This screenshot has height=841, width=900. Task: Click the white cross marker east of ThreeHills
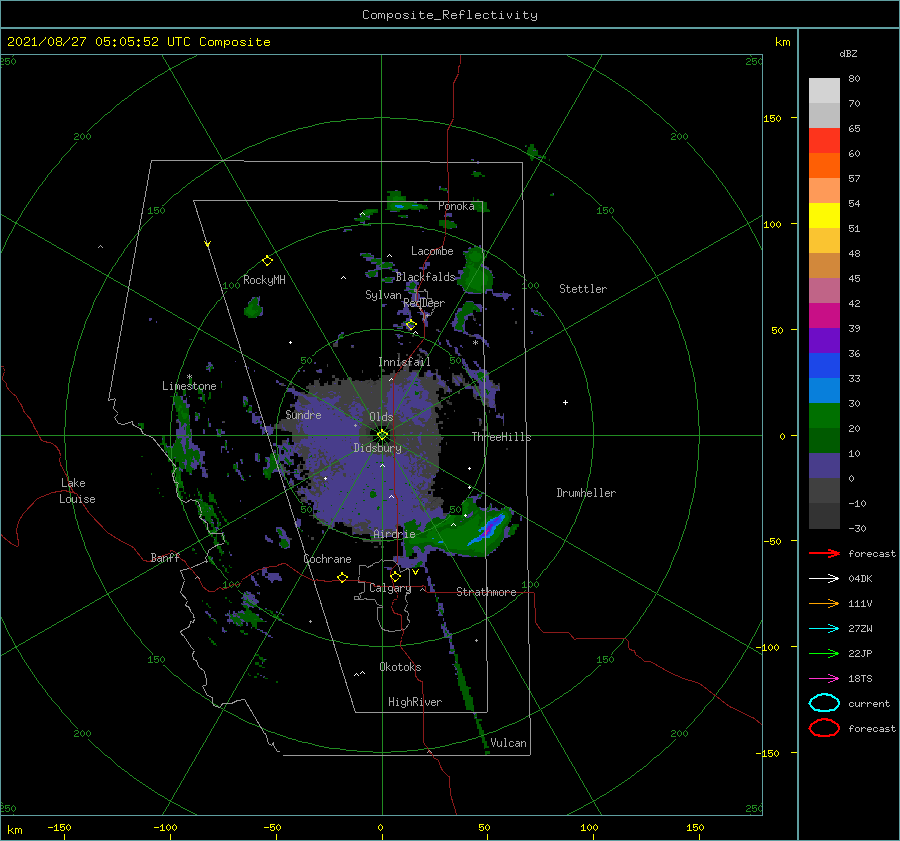(x=565, y=402)
